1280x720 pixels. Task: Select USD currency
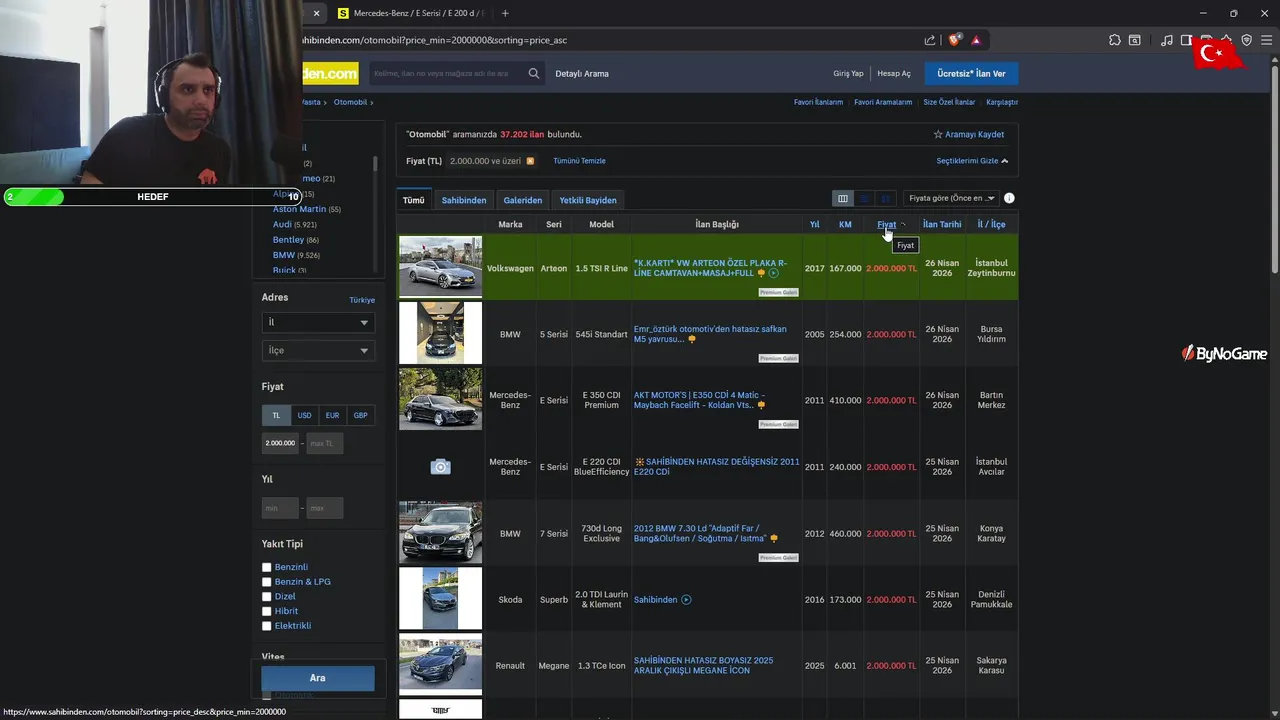[304, 415]
